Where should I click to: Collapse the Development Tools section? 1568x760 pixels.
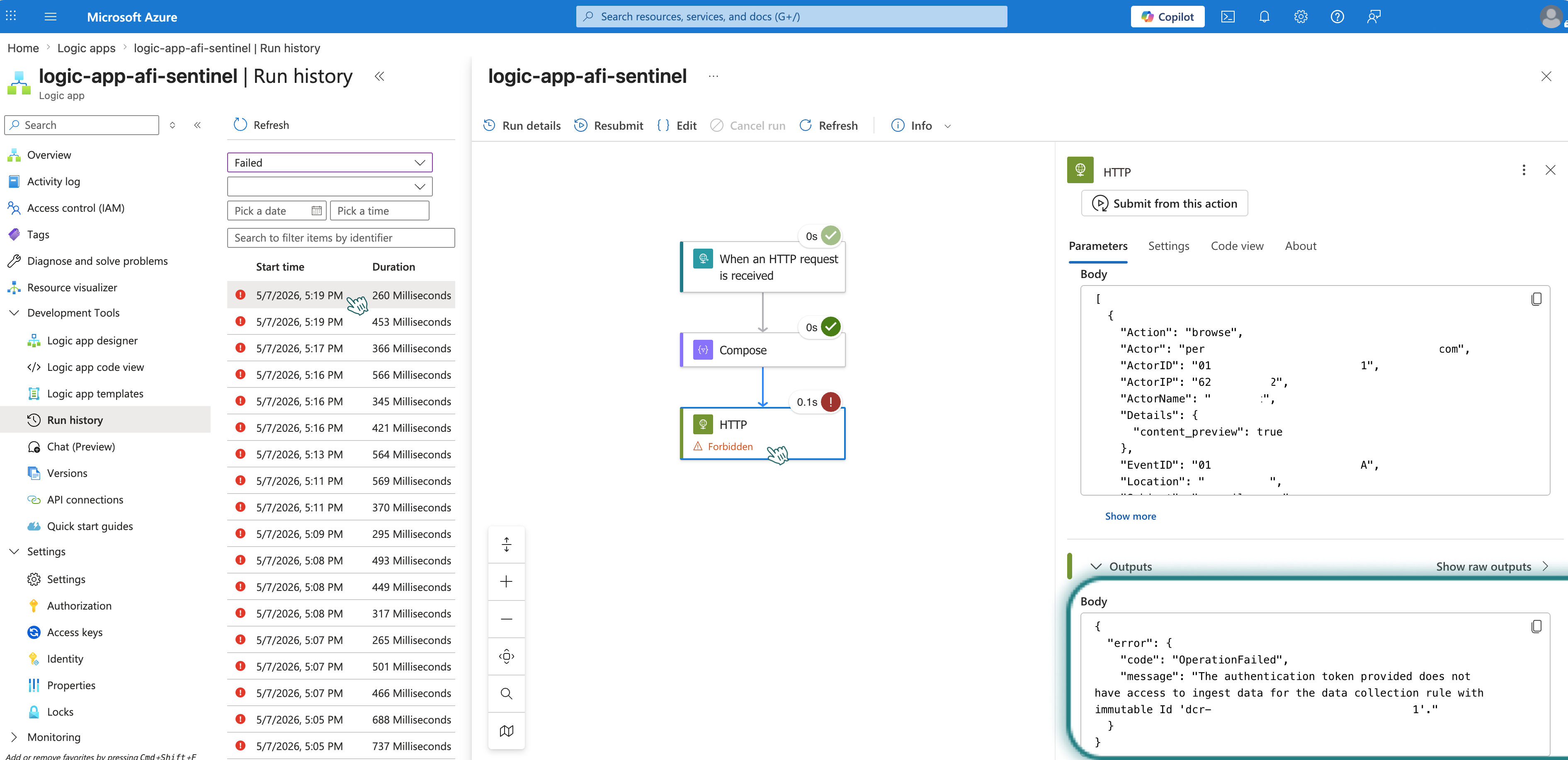click(x=14, y=313)
